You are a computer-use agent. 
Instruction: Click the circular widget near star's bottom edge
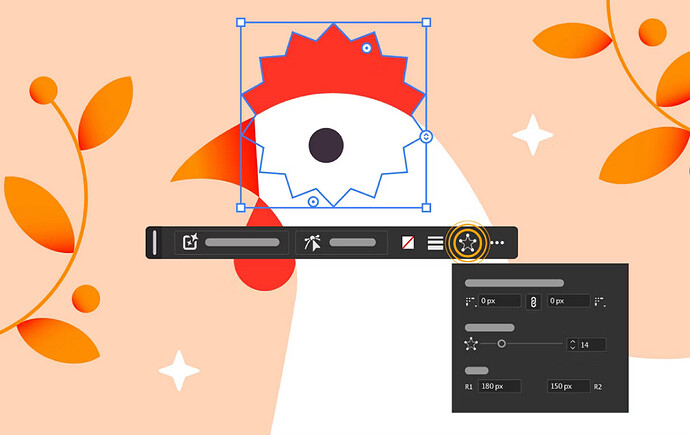tap(313, 202)
